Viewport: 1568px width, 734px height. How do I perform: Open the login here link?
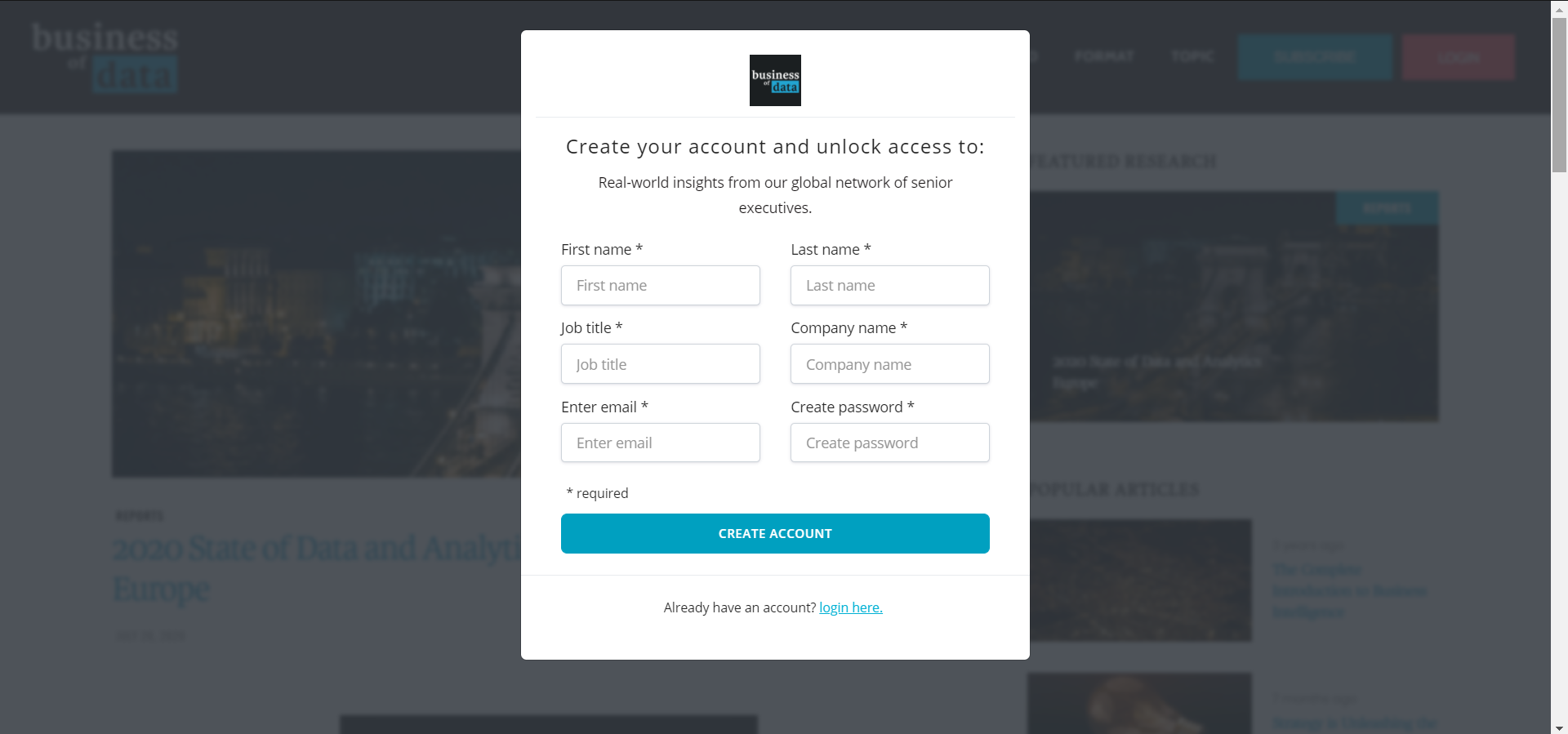coord(851,607)
